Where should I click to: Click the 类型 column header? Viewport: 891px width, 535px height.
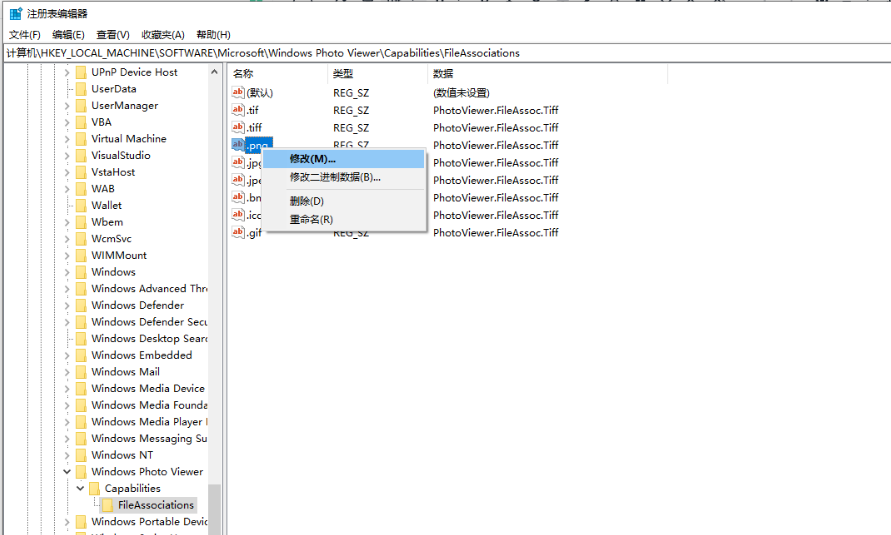tap(377, 73)
